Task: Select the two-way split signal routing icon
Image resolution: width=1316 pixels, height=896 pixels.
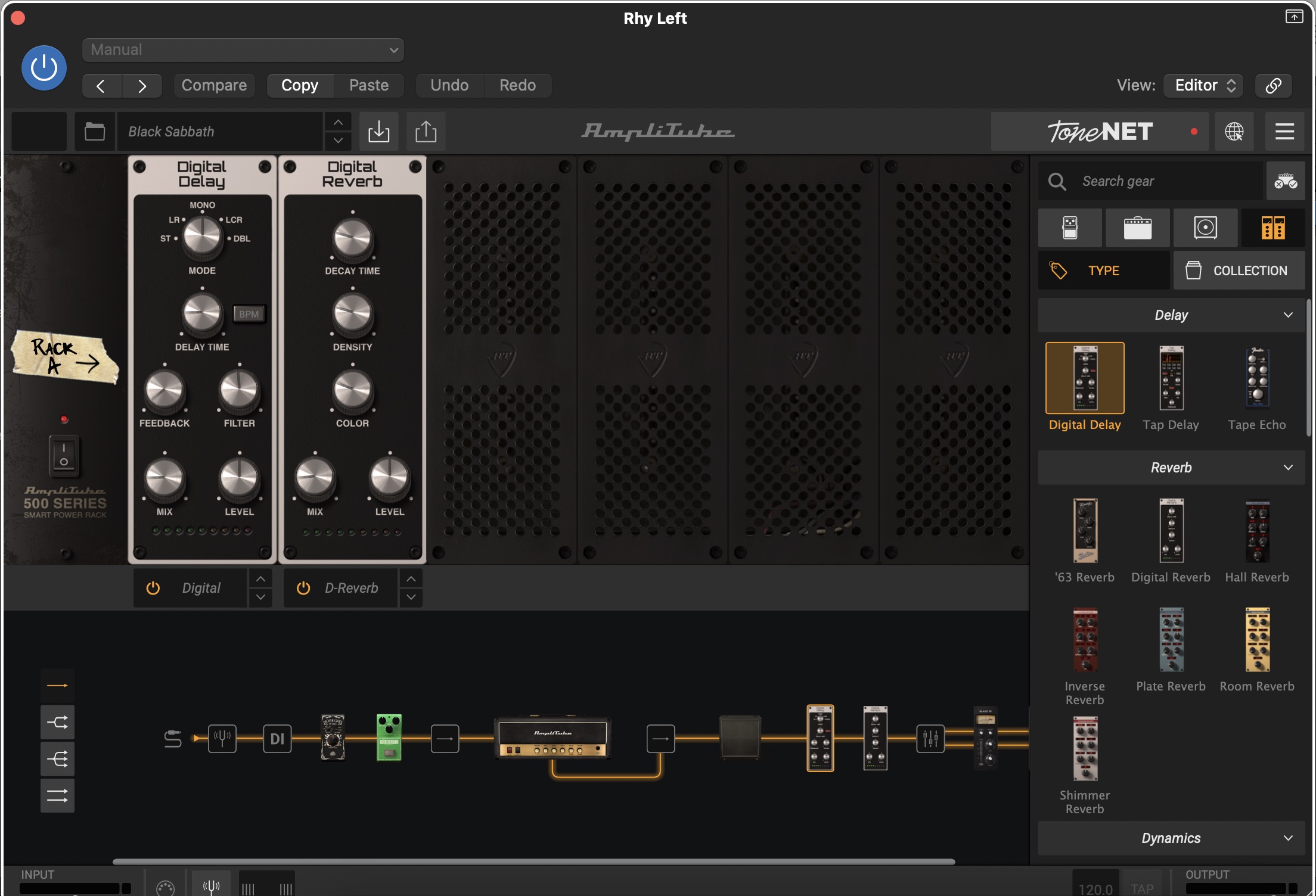Action: 57,722
